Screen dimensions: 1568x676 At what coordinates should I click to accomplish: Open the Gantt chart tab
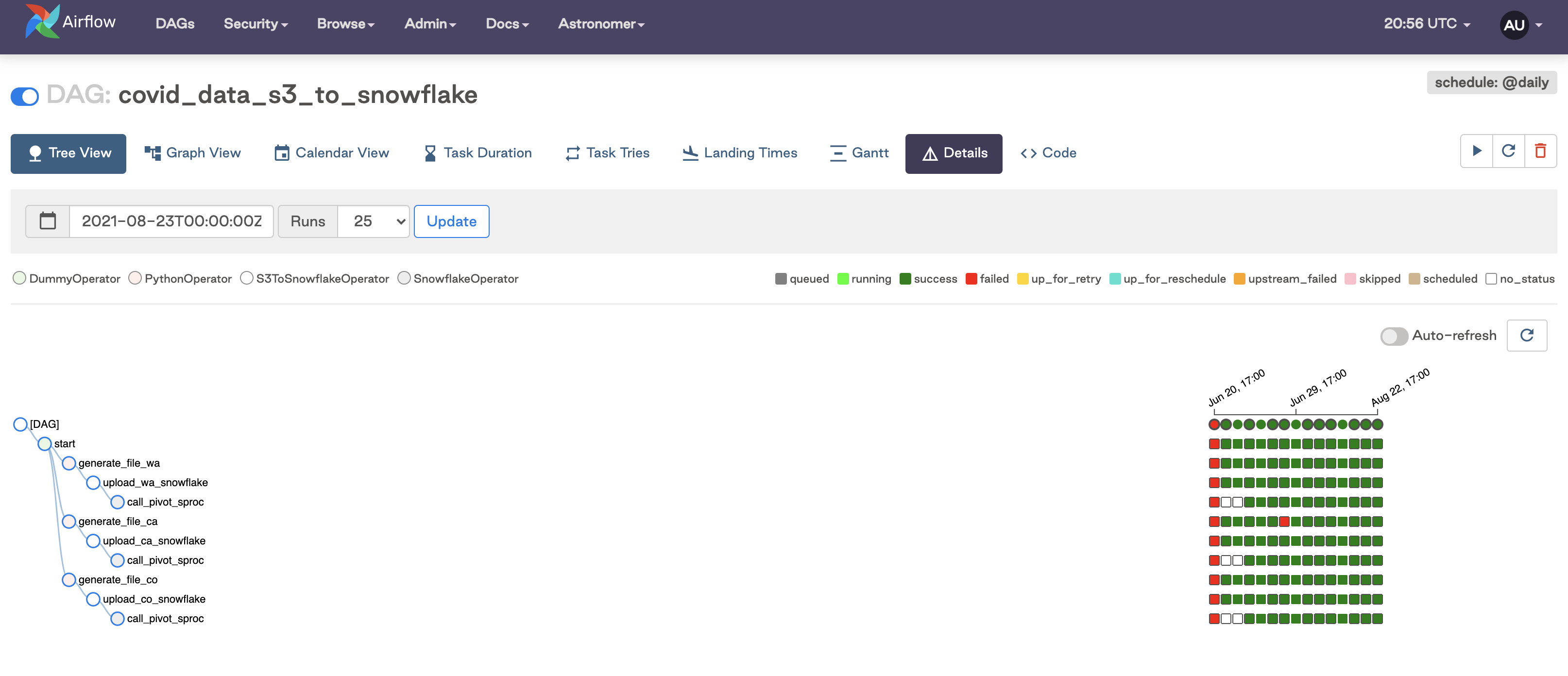(x=859, y=152)
